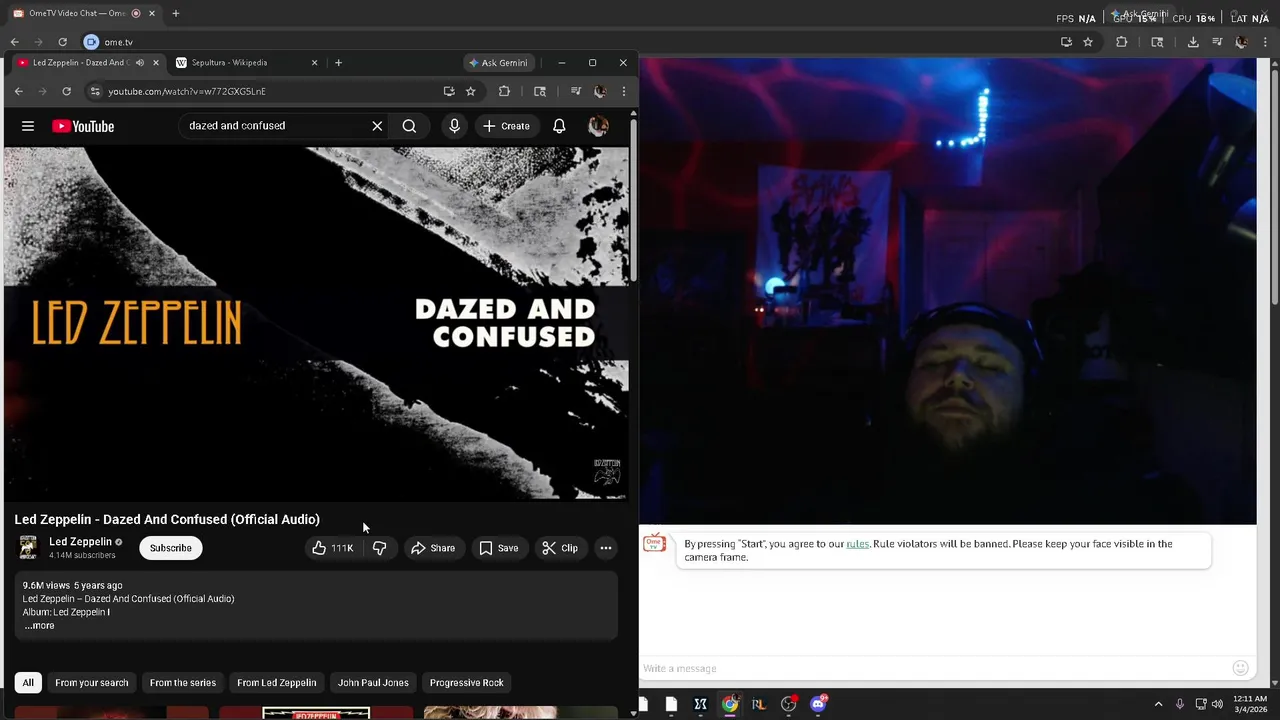Open Discord from the taskbar
Image resolution: width=1280 pixels, height=720 pixels.
click(x=819, y=704)
